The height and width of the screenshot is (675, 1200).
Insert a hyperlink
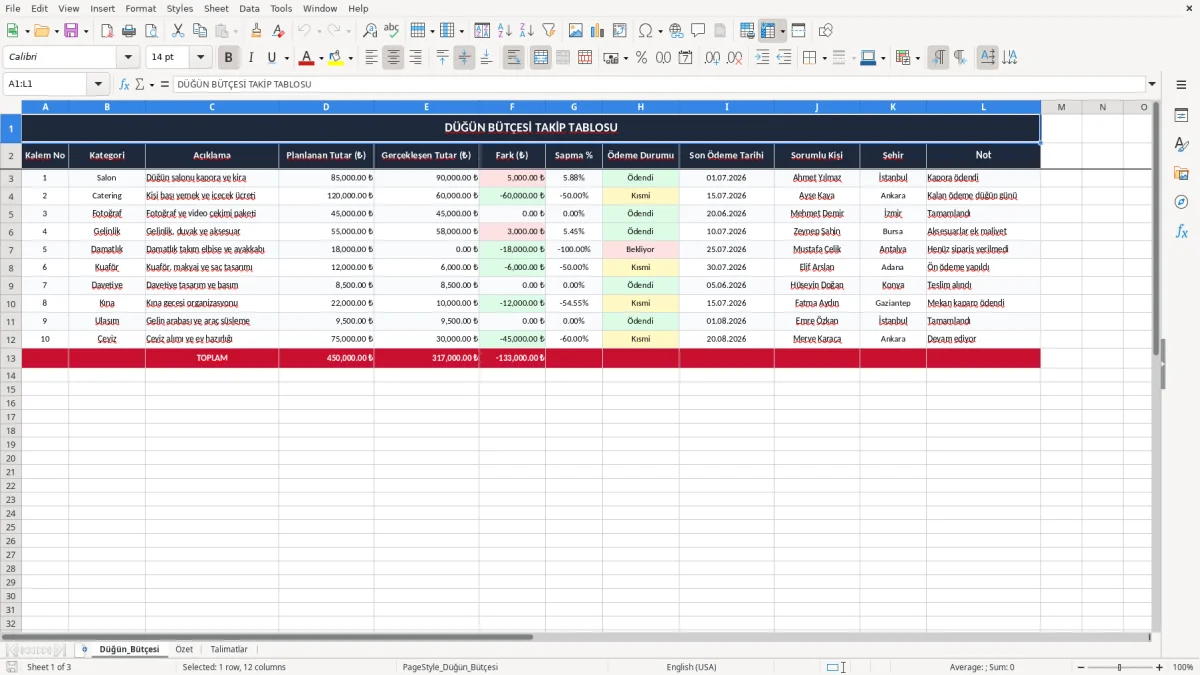[x=676, y=31]
